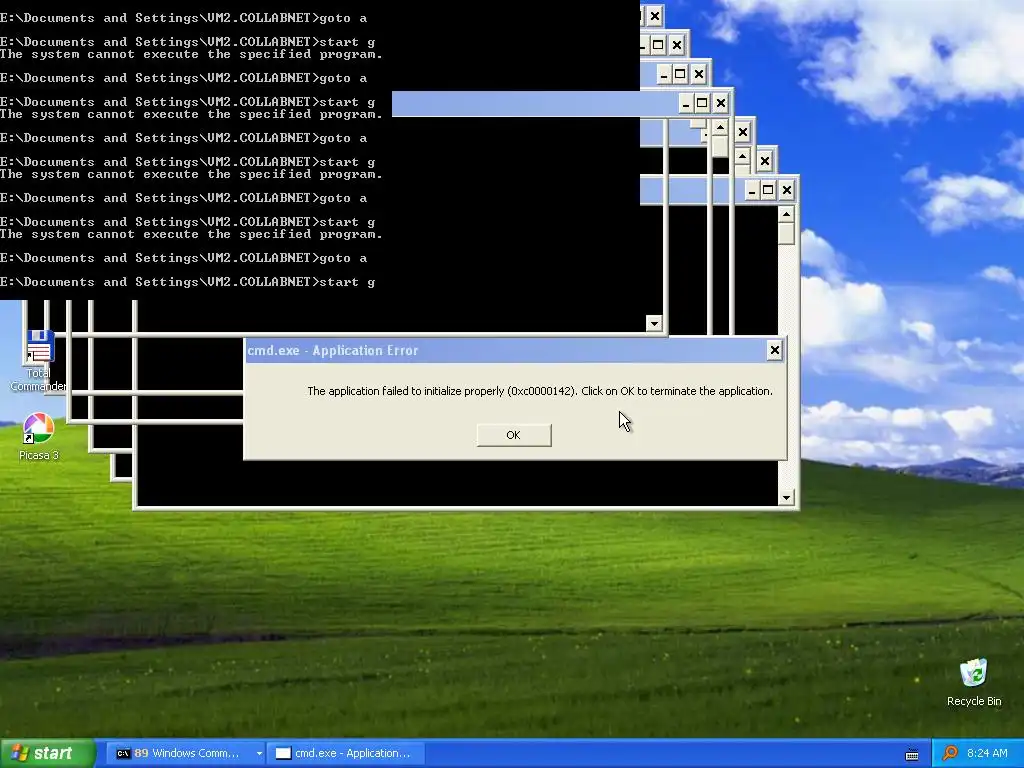This screenshot has width=1024, height=768.
Task: Minimize the largest command prompt window
Action: click(752, 190)
